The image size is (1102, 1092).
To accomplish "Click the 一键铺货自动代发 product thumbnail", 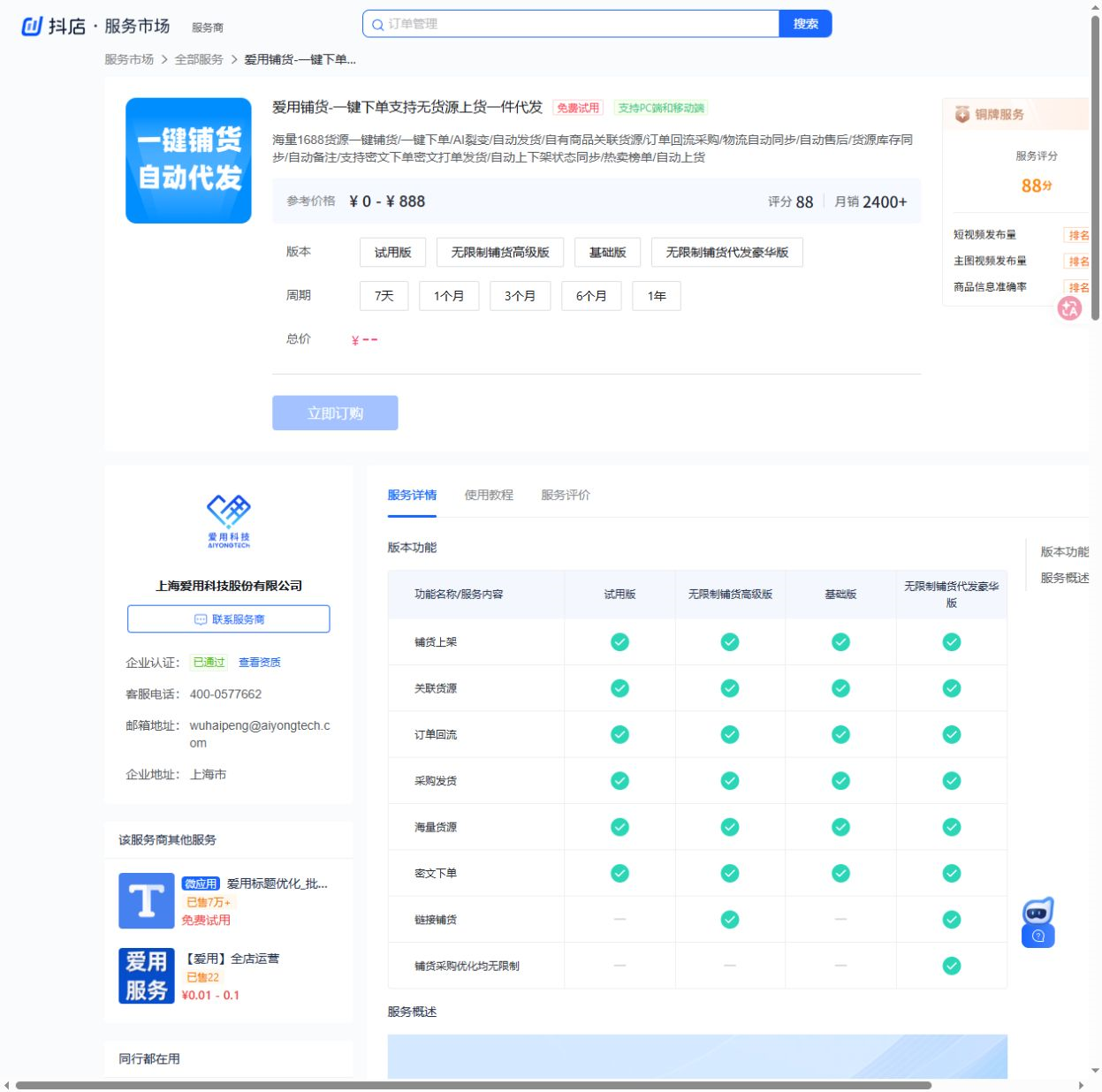I will [188, 161].
